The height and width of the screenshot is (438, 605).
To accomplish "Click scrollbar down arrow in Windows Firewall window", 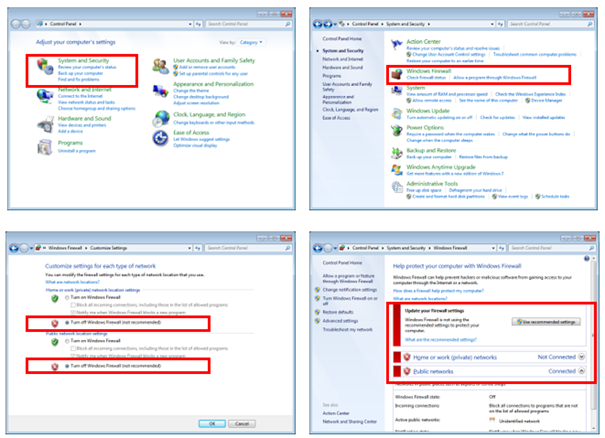I will 595,428.
